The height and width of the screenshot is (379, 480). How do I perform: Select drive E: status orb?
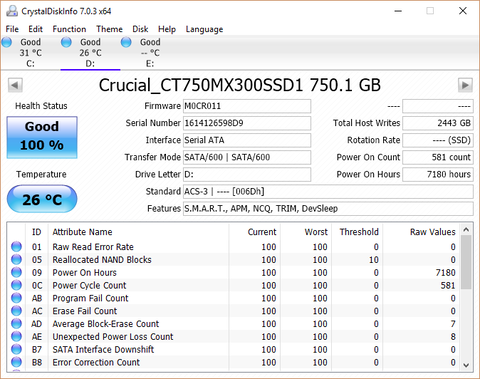coord(126,42)
